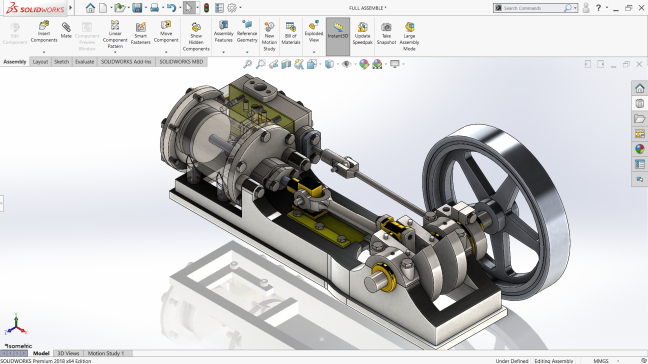Viewport: 648px width, 364px height.
Task: Undo the last action
Action: pos(172,8)
